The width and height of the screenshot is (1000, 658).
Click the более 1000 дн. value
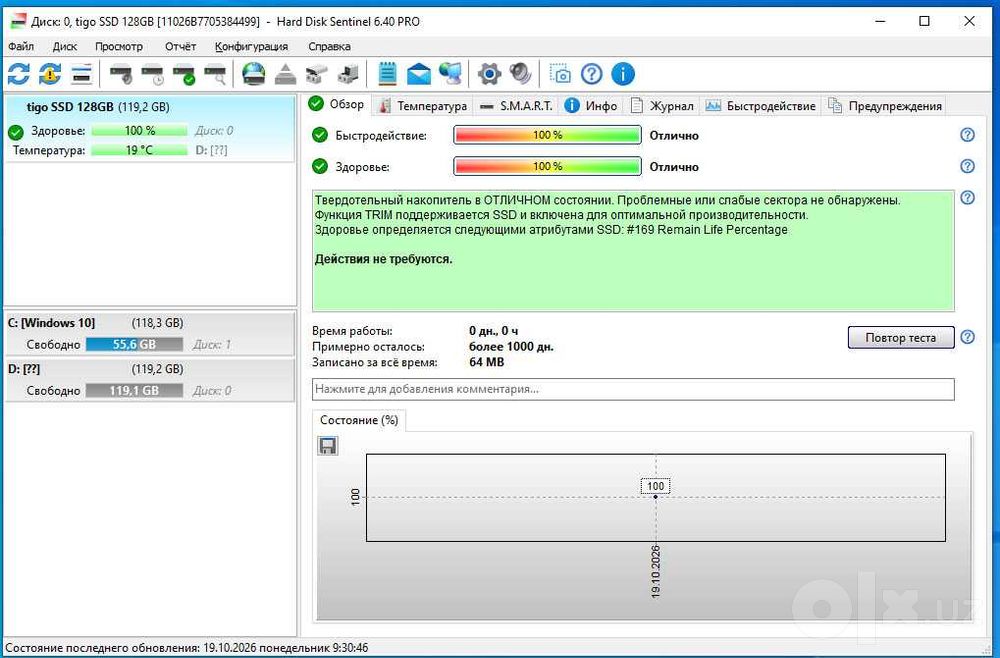(x=511, y=347)
